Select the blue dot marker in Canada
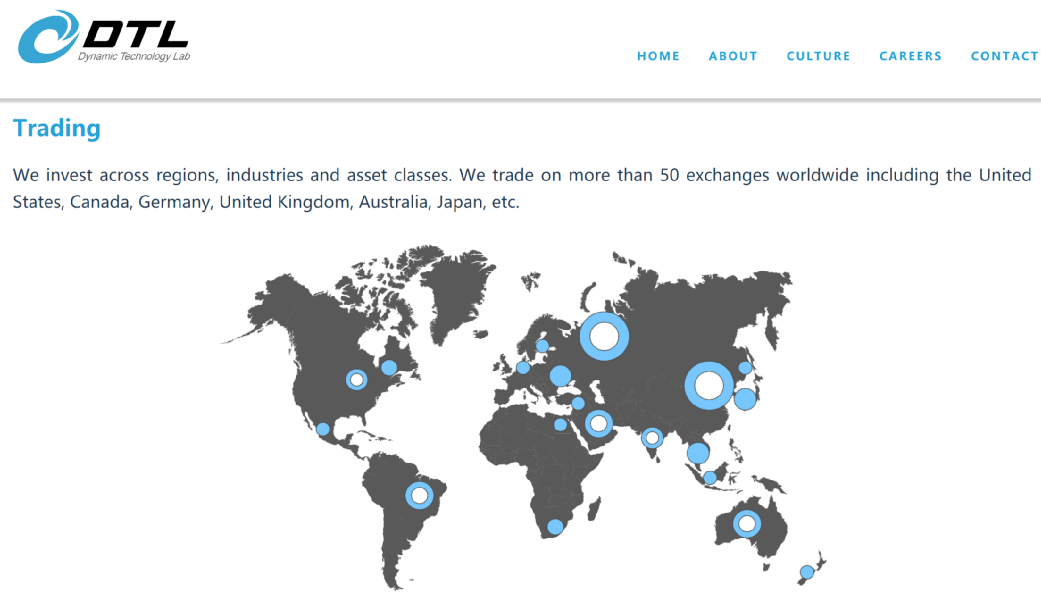Image resolution: width=1041 pixels, height=595 pixels. click(x=389, y=367)
